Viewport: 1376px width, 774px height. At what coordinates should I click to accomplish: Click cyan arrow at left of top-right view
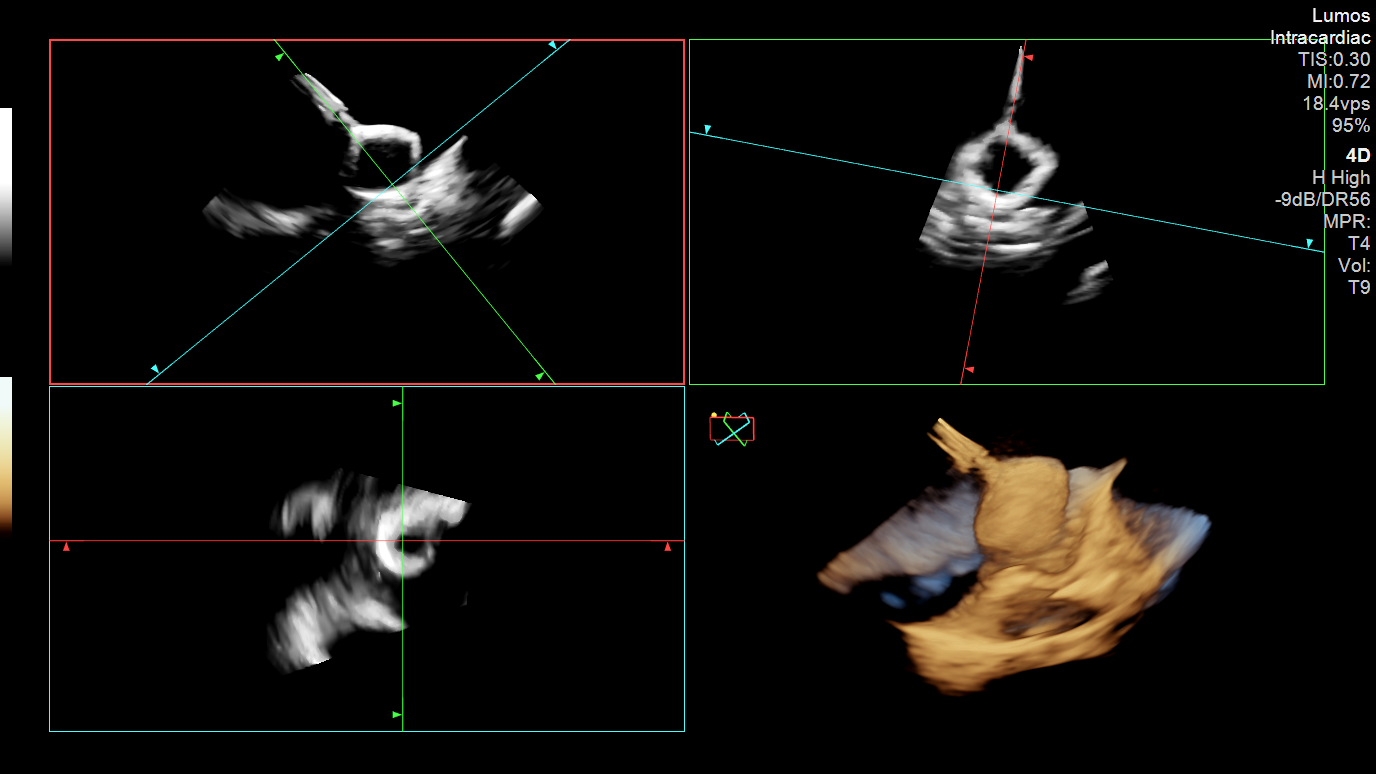(x=707, y=130)
